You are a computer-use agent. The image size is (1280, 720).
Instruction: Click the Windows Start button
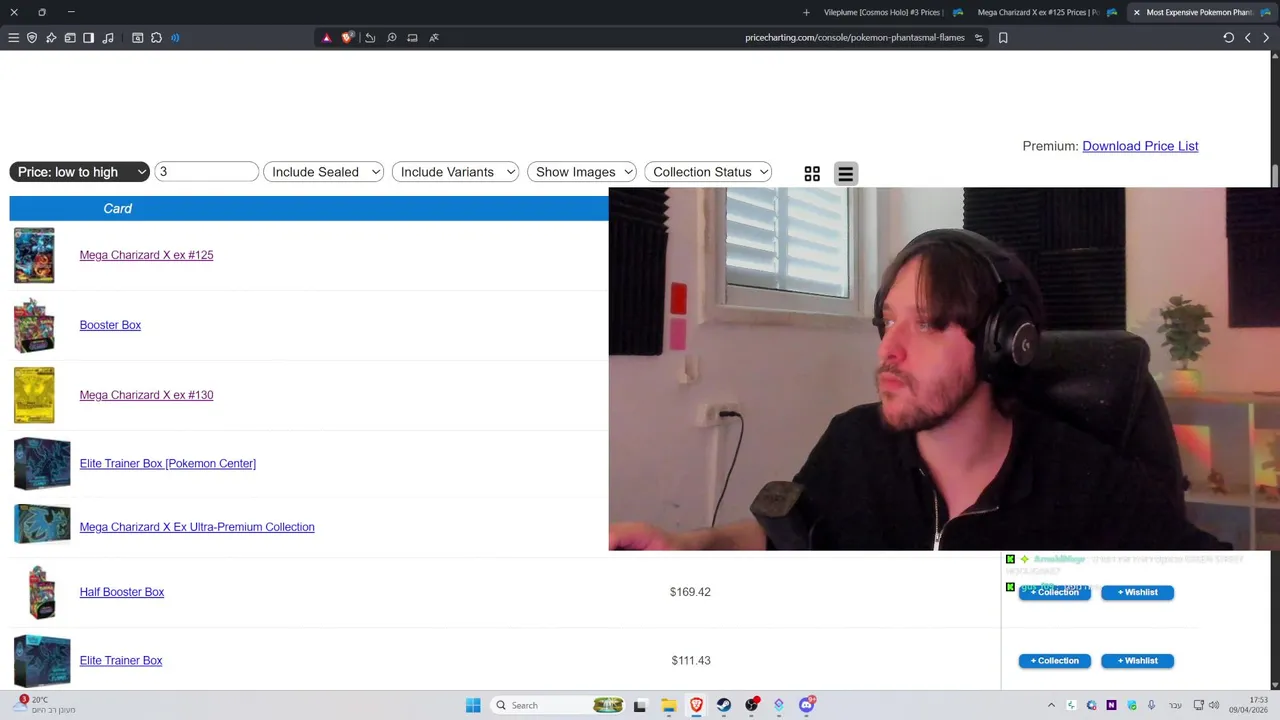(473, 705)
